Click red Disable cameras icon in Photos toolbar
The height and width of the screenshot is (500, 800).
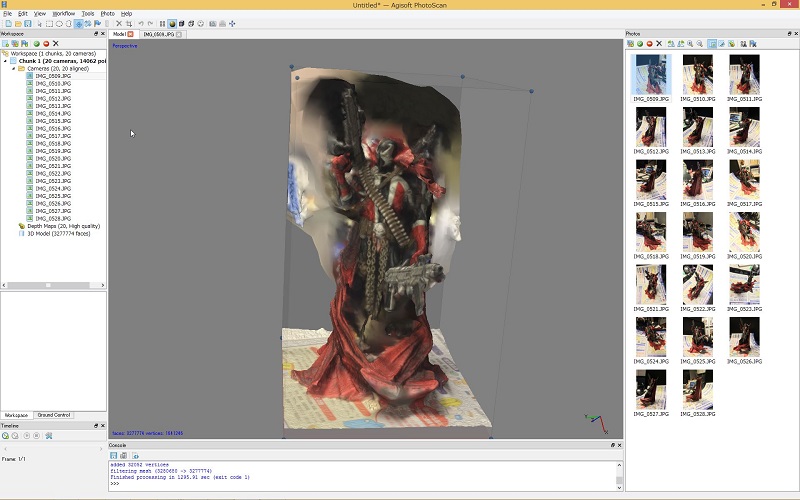(x=649, y=44)
